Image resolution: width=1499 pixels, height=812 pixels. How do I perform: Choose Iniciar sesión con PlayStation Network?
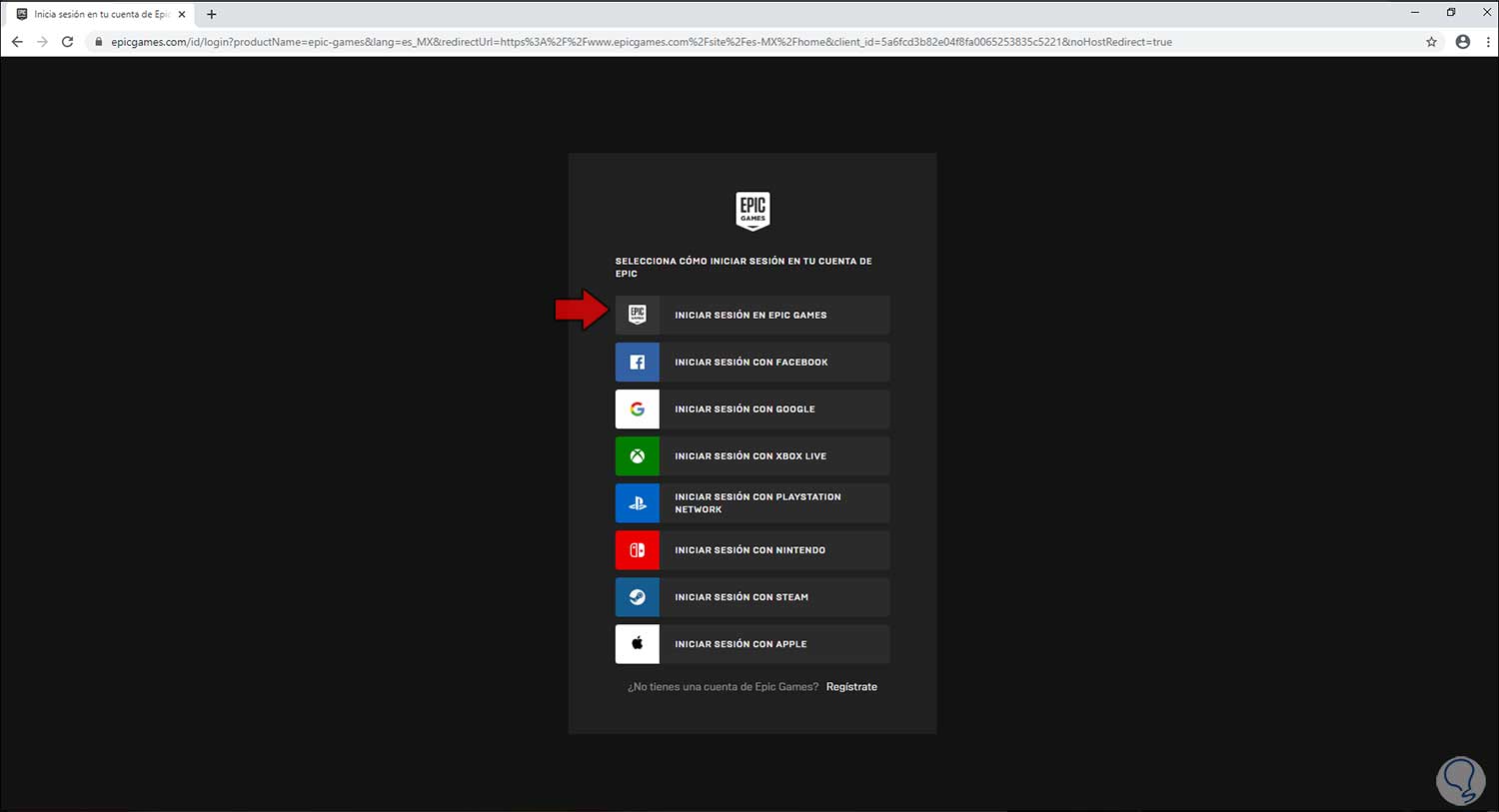point(752,502)
